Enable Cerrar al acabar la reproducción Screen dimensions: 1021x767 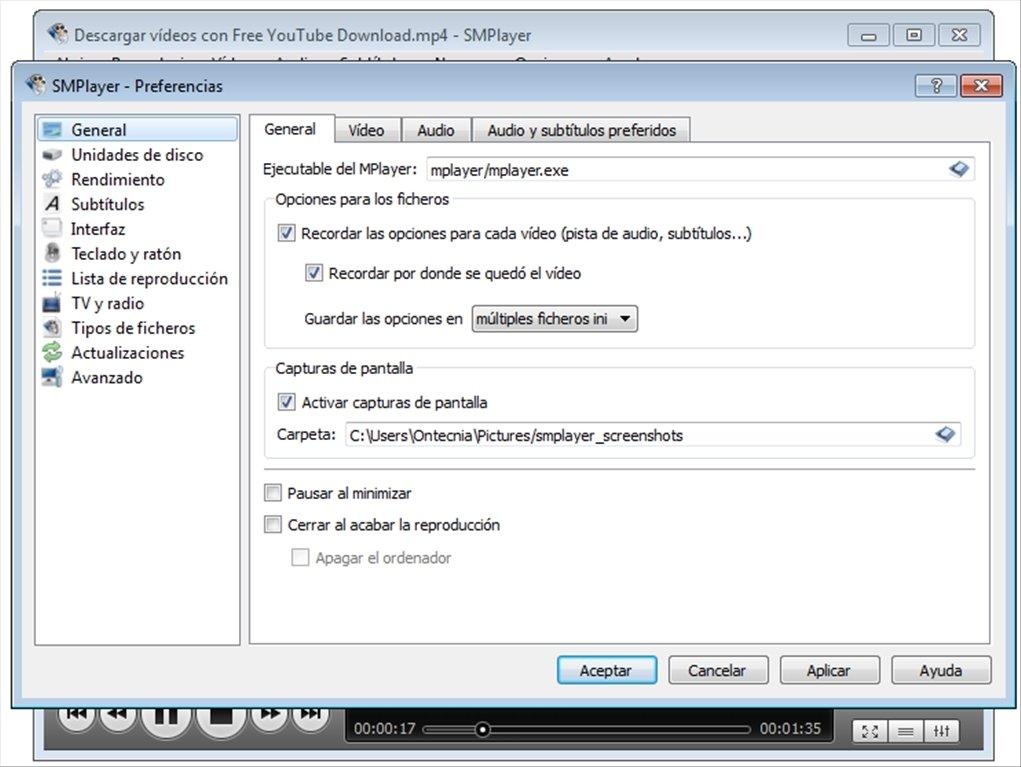click(272, 524)
